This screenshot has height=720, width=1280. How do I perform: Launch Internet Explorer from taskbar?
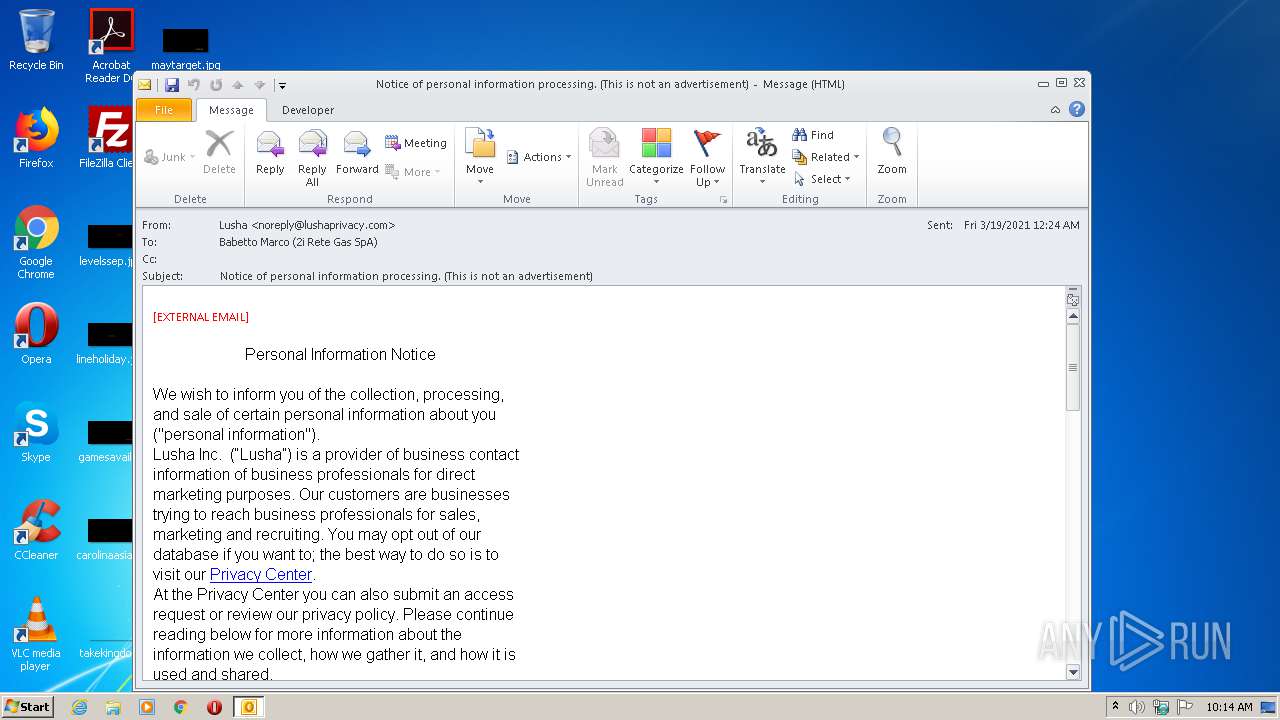pyautogui.click(x=80, y=707)
